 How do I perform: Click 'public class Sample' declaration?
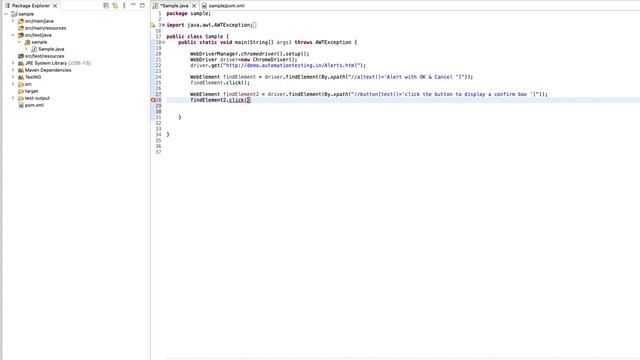tap(195, 36)
